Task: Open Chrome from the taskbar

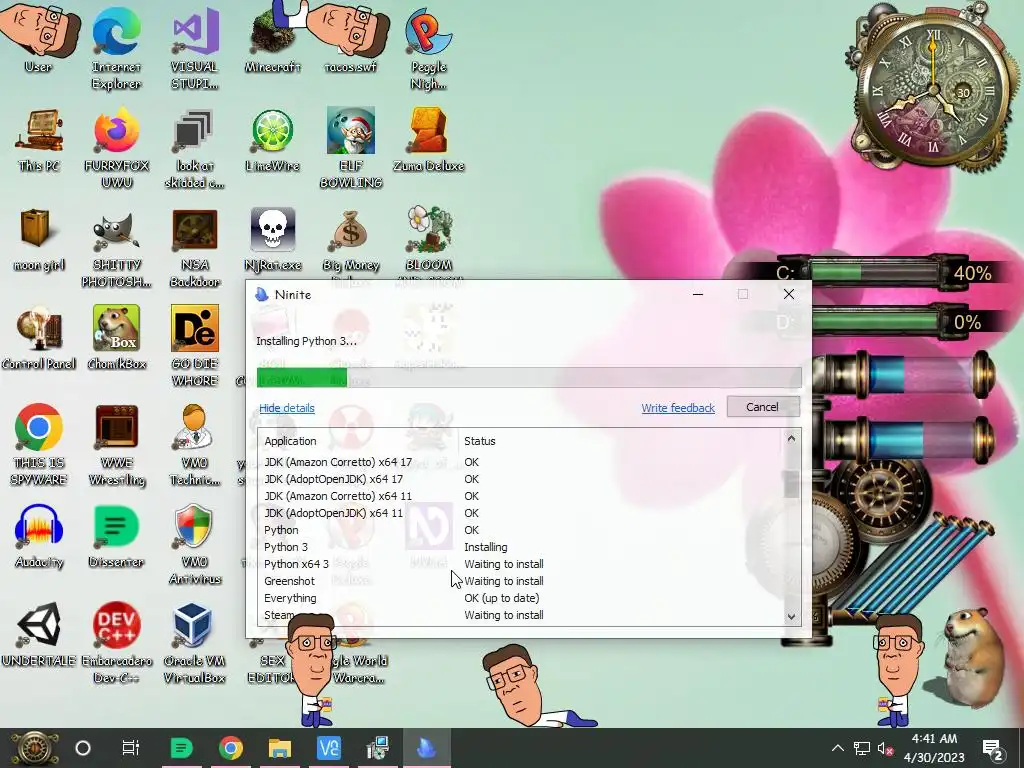Action: click(231, 748)
